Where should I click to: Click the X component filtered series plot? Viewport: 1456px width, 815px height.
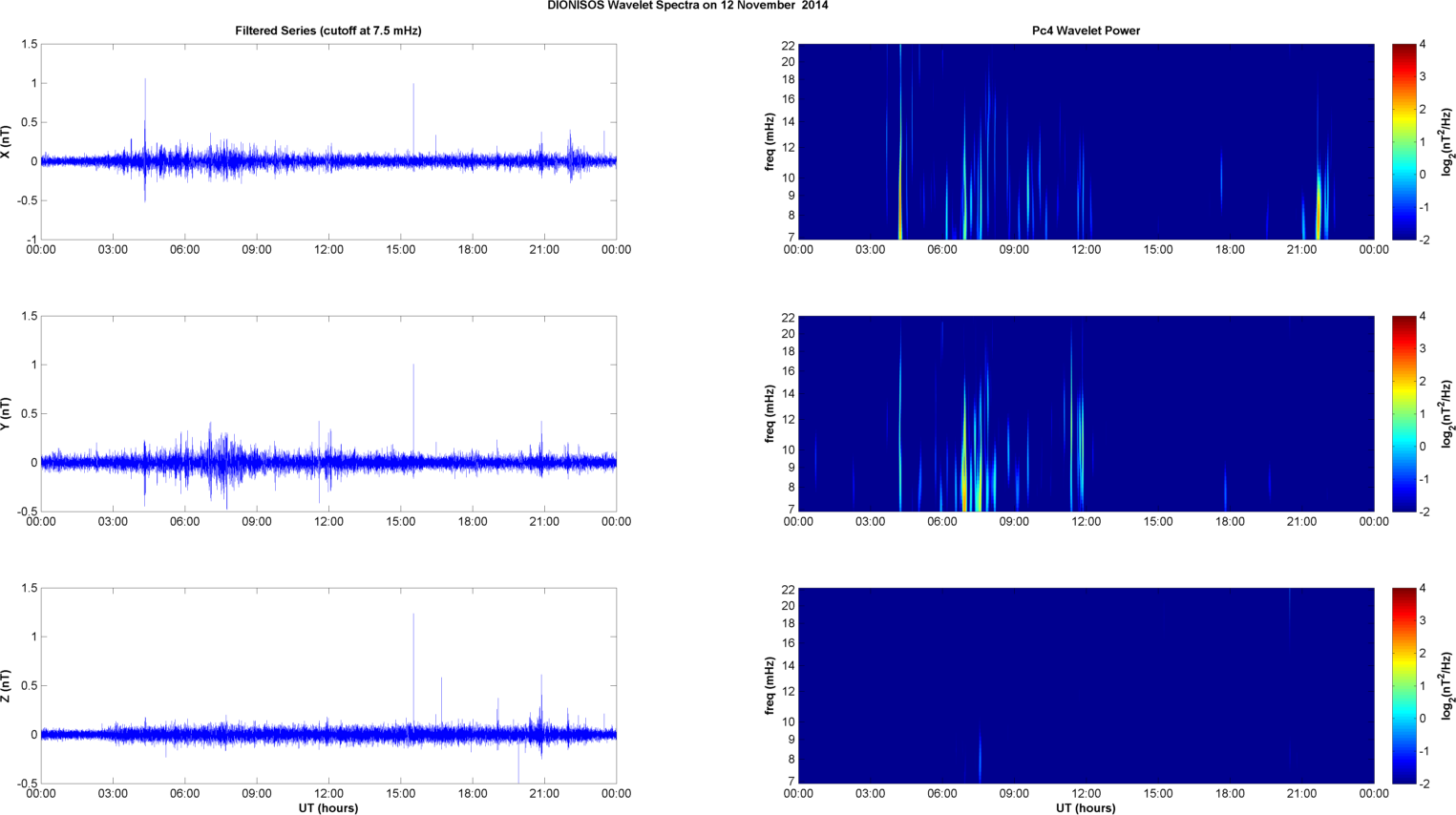328,142
